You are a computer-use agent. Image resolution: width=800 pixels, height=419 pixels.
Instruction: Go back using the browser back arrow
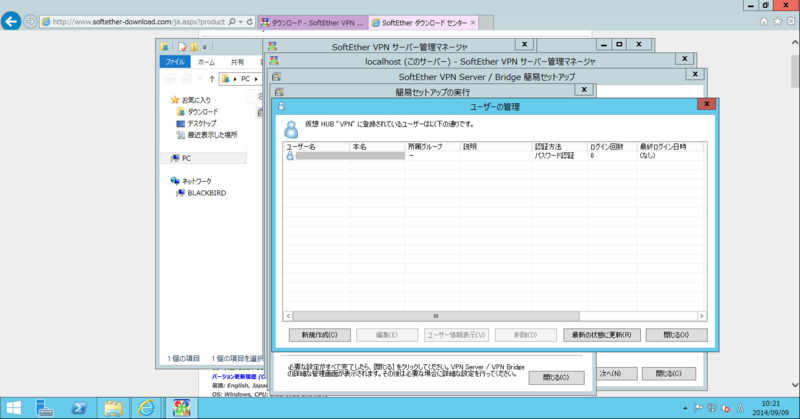11,21
